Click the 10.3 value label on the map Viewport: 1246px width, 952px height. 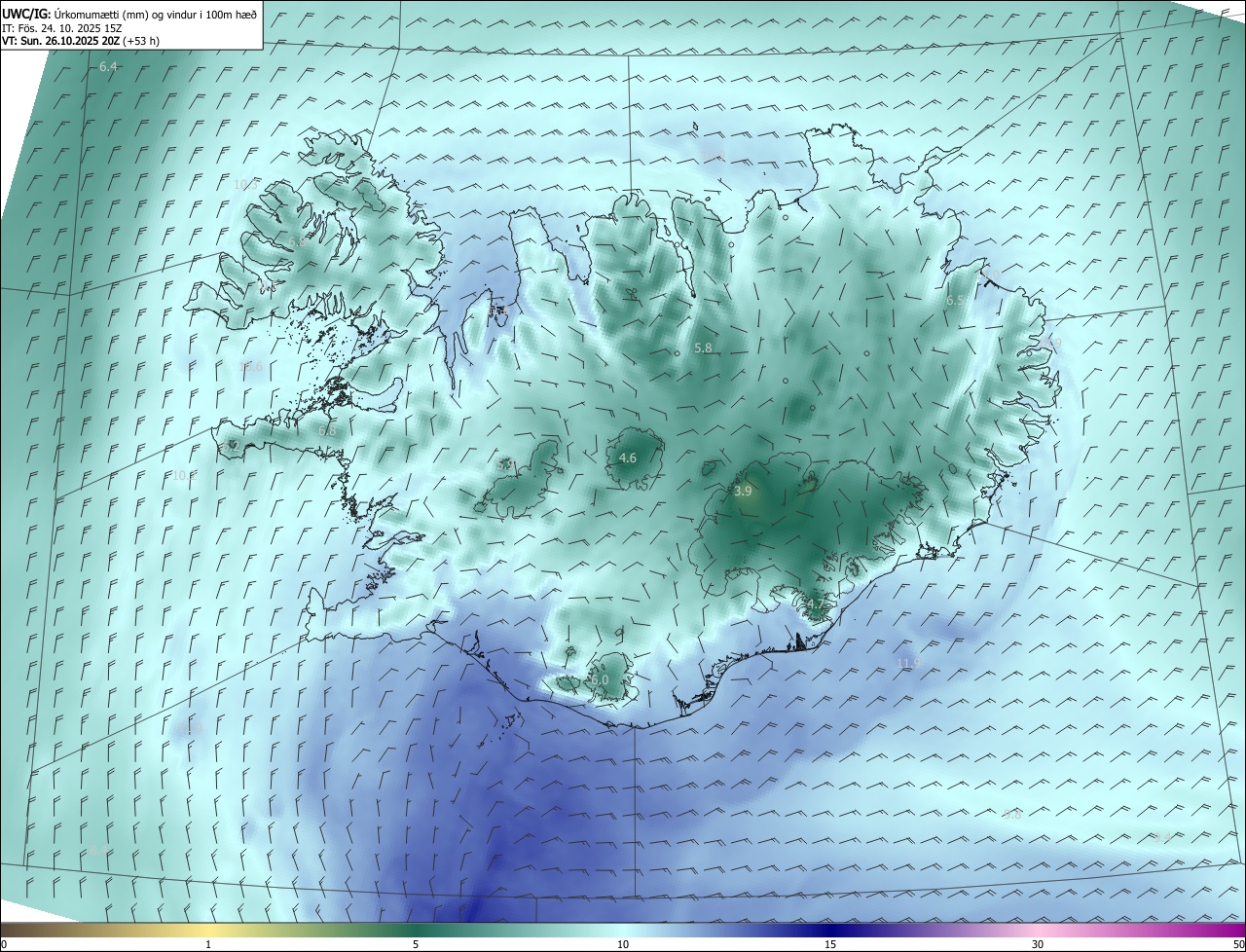pyautogui.click(x=246, y=184)
